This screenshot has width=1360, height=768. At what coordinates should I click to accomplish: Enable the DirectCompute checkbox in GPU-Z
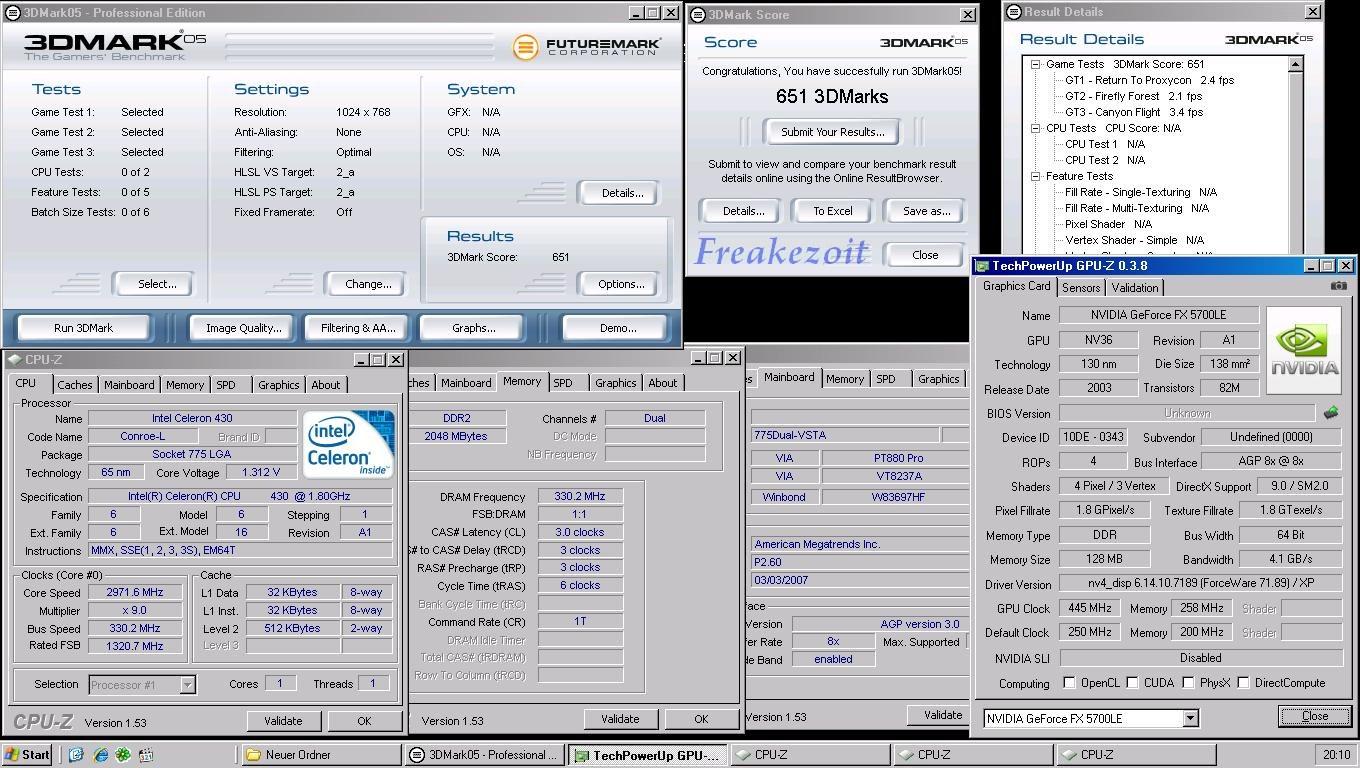[1243, 683]
